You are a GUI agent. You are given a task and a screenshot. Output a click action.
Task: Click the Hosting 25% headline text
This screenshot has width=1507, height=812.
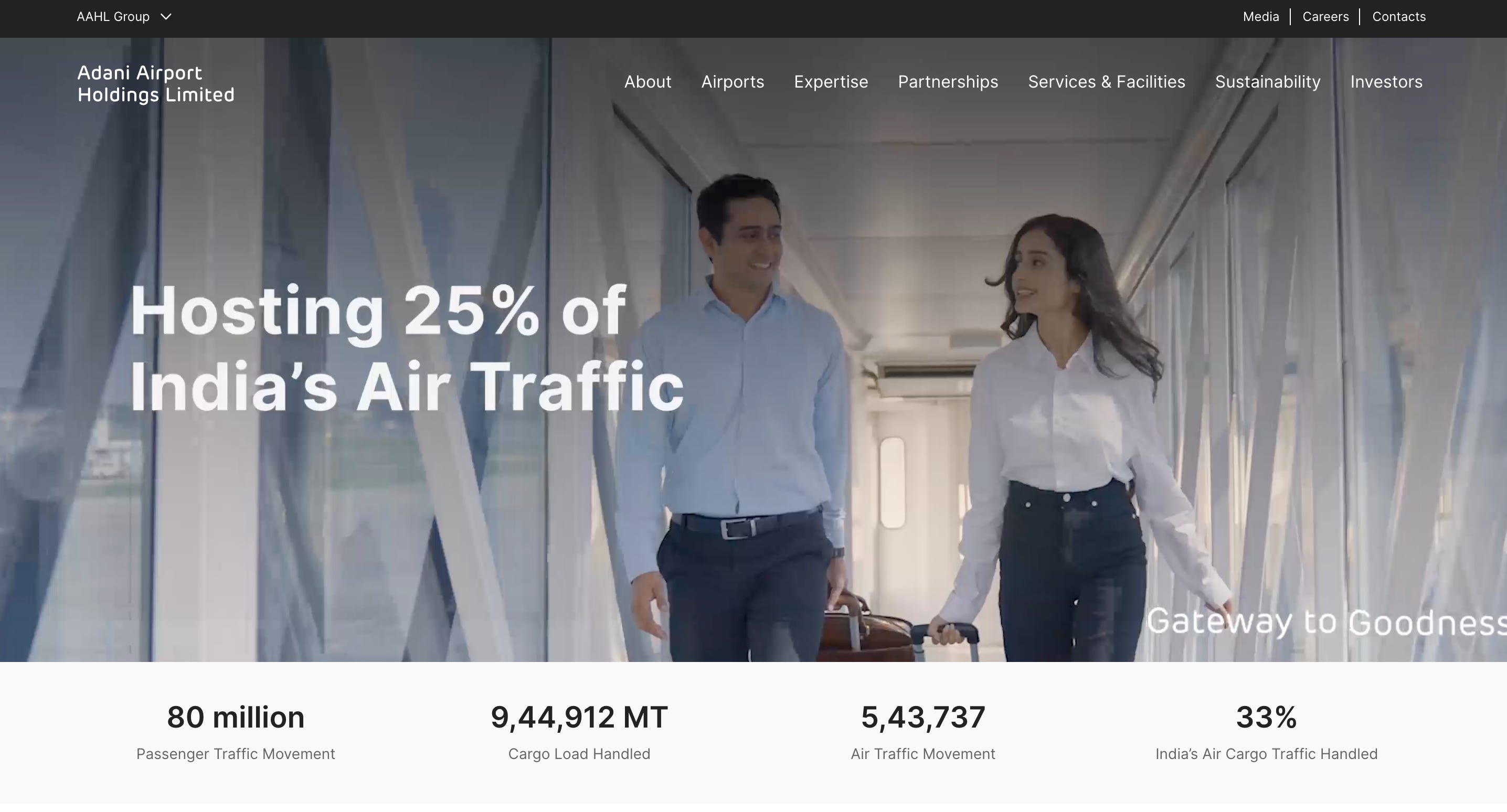[x=406, y=345]
